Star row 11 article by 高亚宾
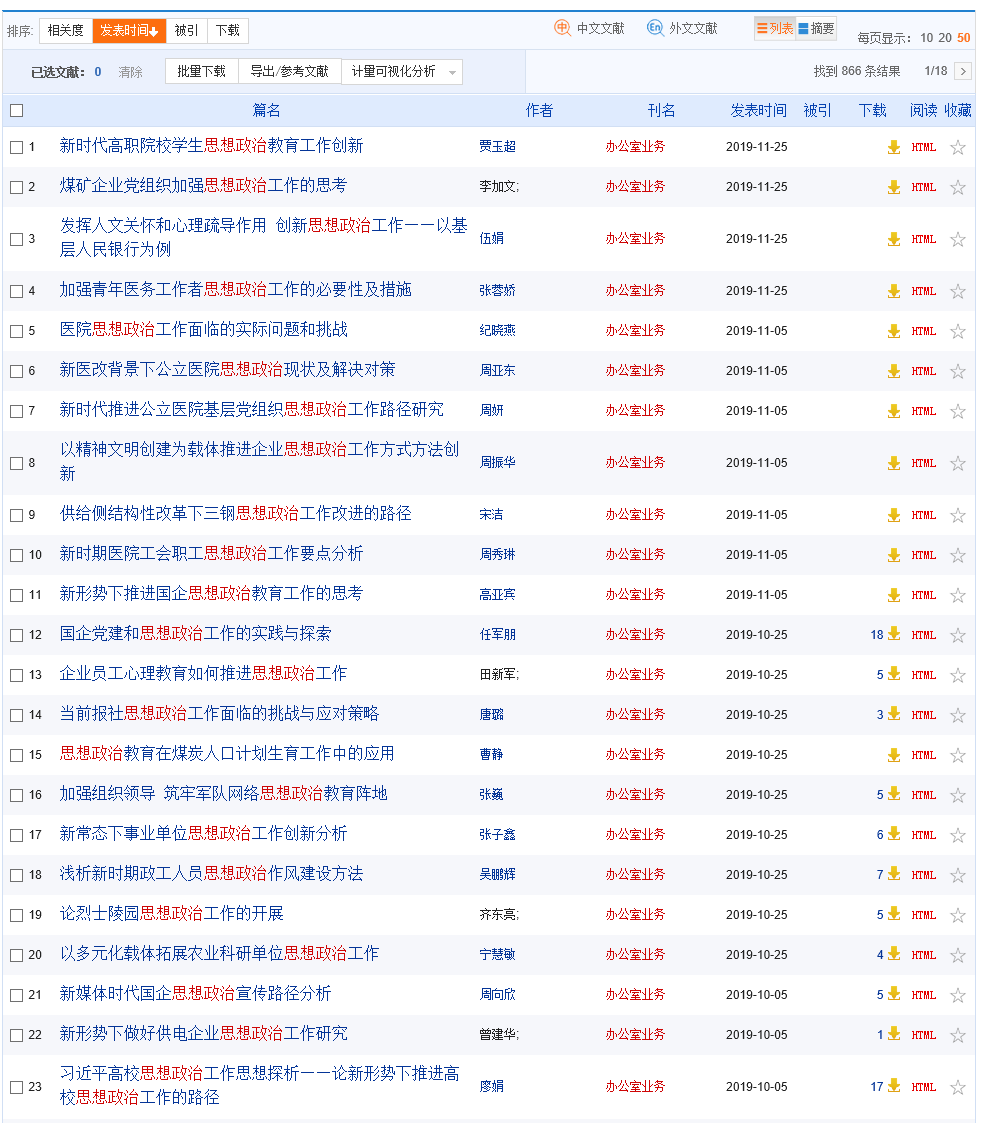 (957, 595)
